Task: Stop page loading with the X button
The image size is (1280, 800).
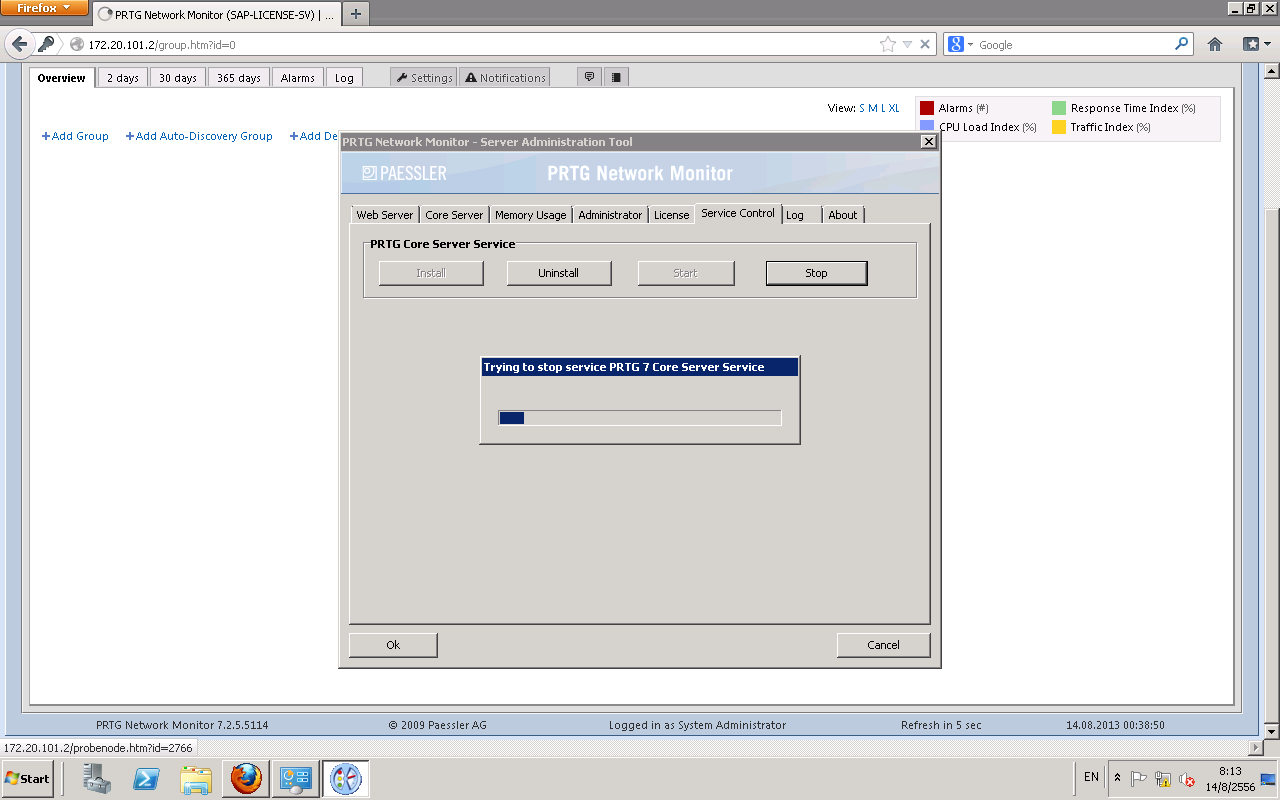Action: tap(925, 44)
